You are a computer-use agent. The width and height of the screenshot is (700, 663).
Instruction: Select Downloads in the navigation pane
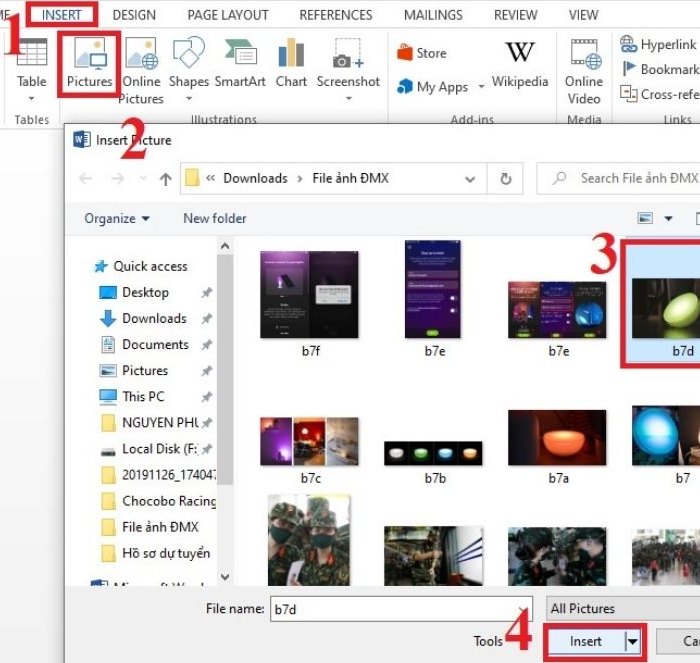coord(143,318)
